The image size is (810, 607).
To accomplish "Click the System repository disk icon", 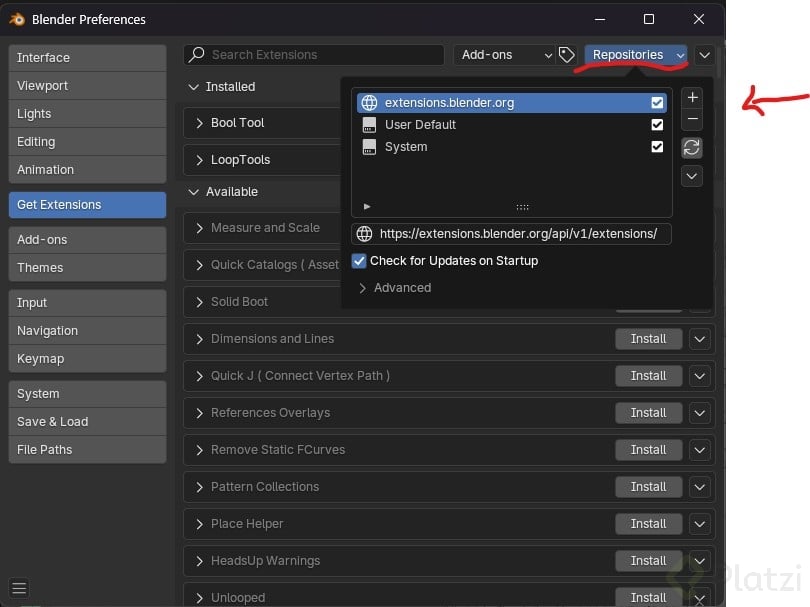I will [369, 147].
